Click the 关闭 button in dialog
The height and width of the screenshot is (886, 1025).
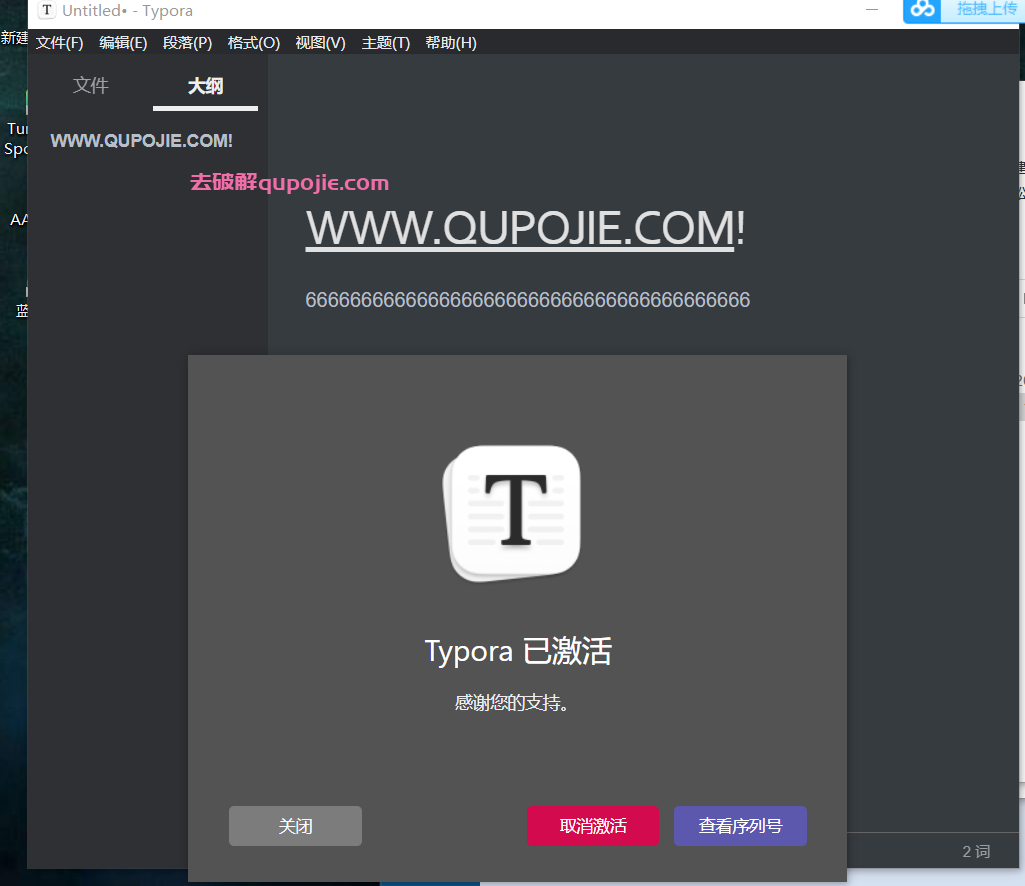pos(295,826)
